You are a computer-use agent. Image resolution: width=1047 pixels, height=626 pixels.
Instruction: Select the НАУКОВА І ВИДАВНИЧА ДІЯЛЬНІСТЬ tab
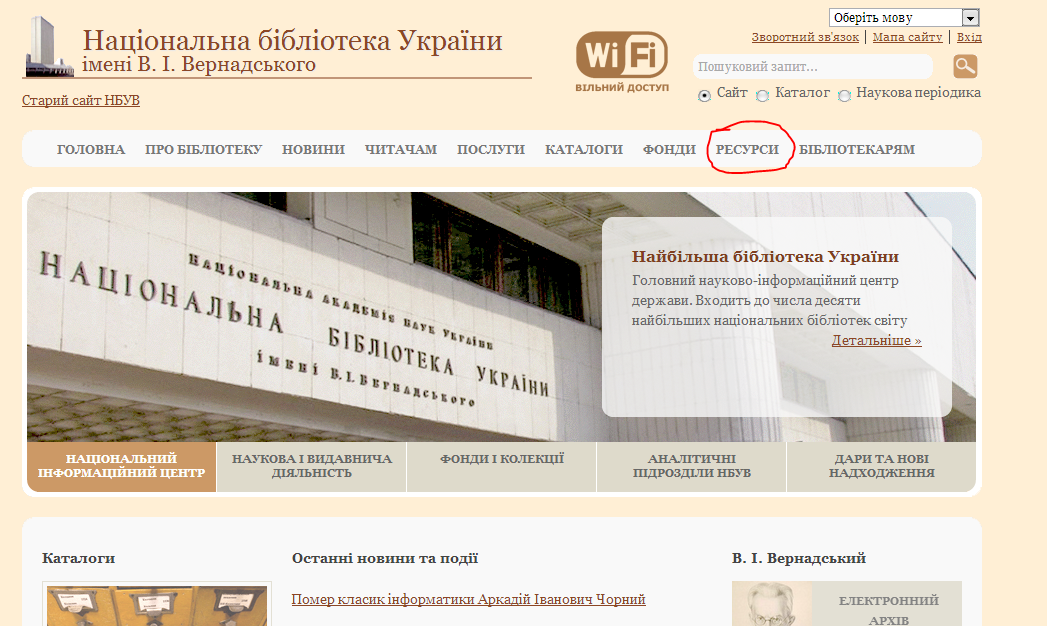tap(312, 466)
